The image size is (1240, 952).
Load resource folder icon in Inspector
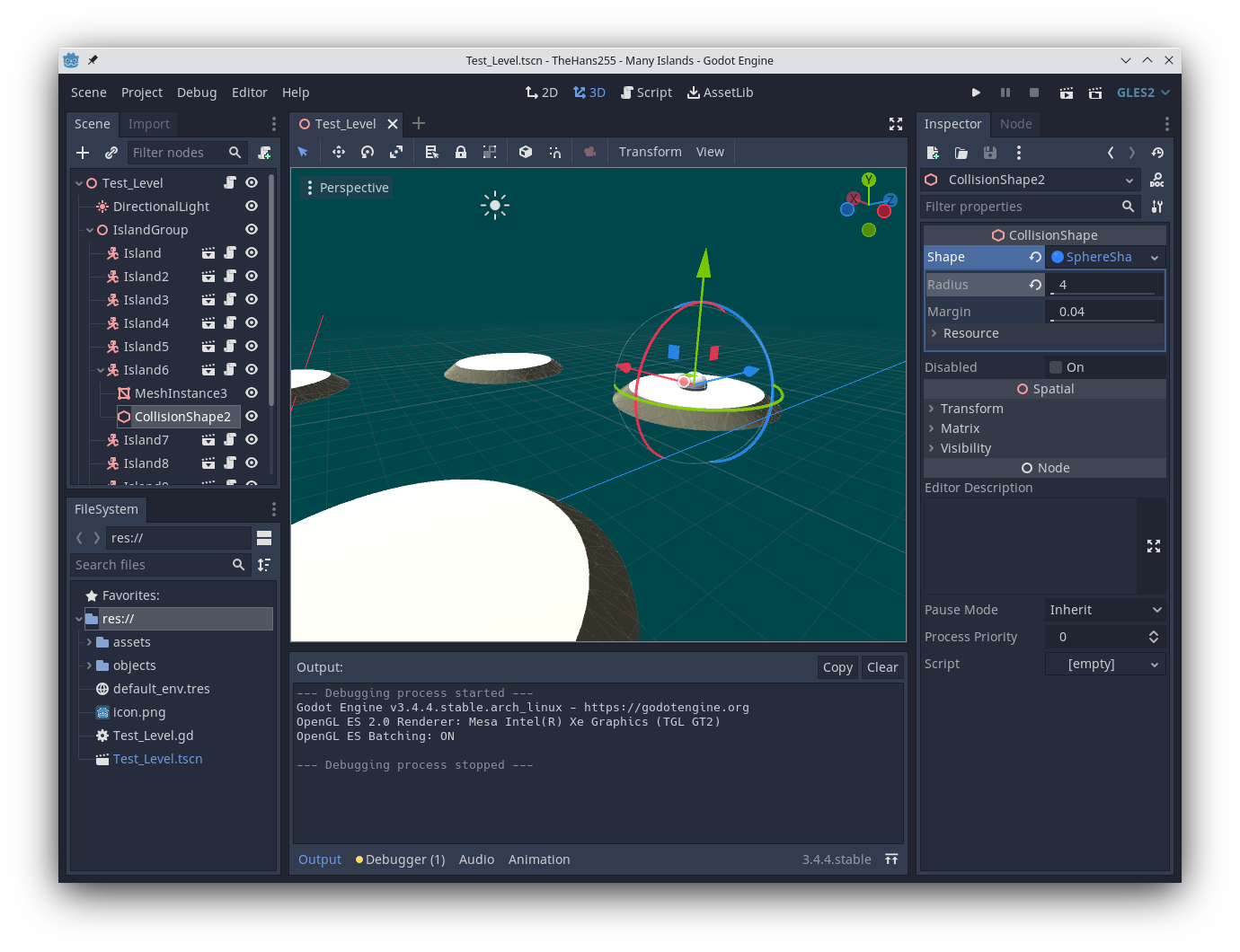961,153
